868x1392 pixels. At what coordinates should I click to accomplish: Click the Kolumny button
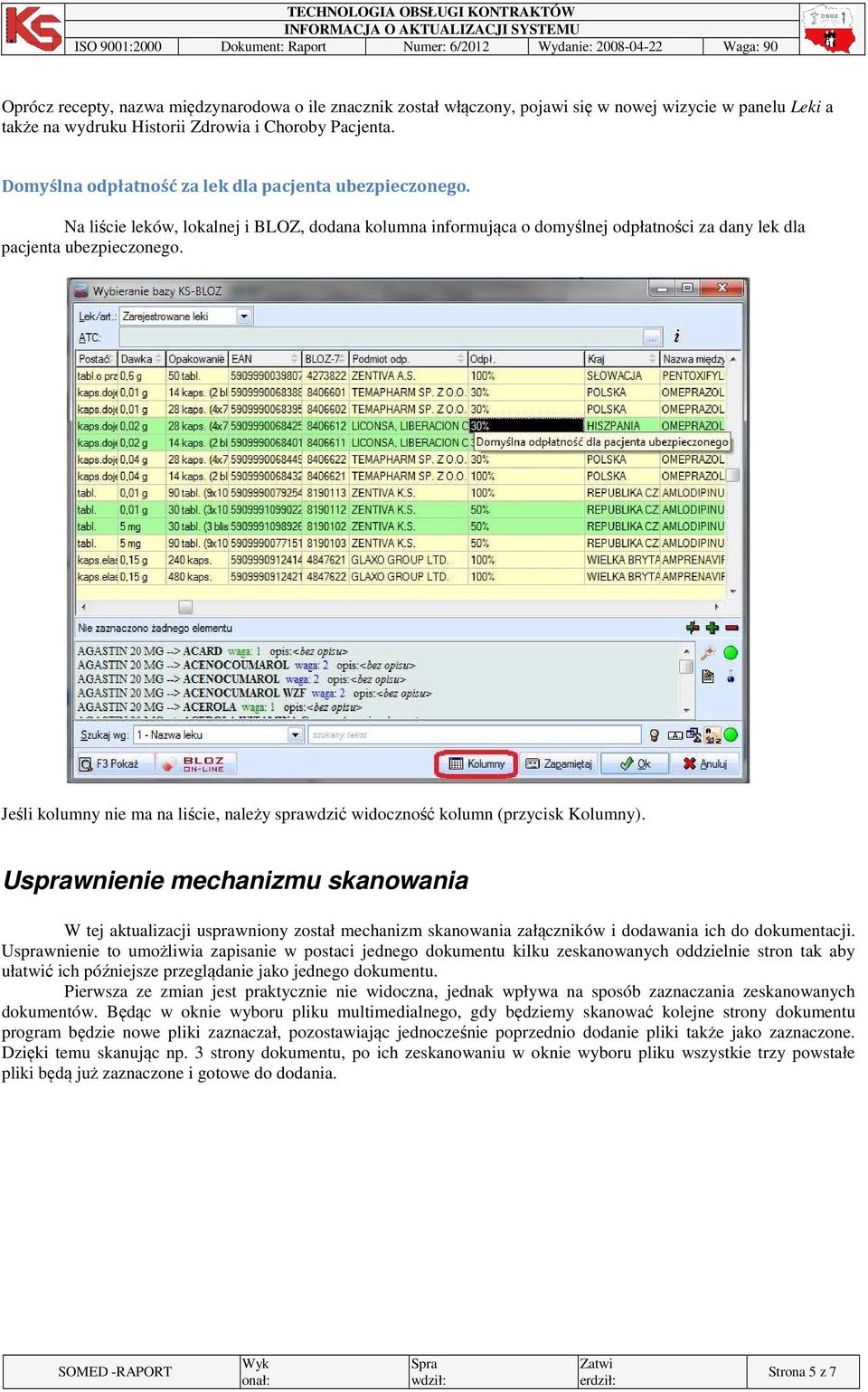click(476, 764)
